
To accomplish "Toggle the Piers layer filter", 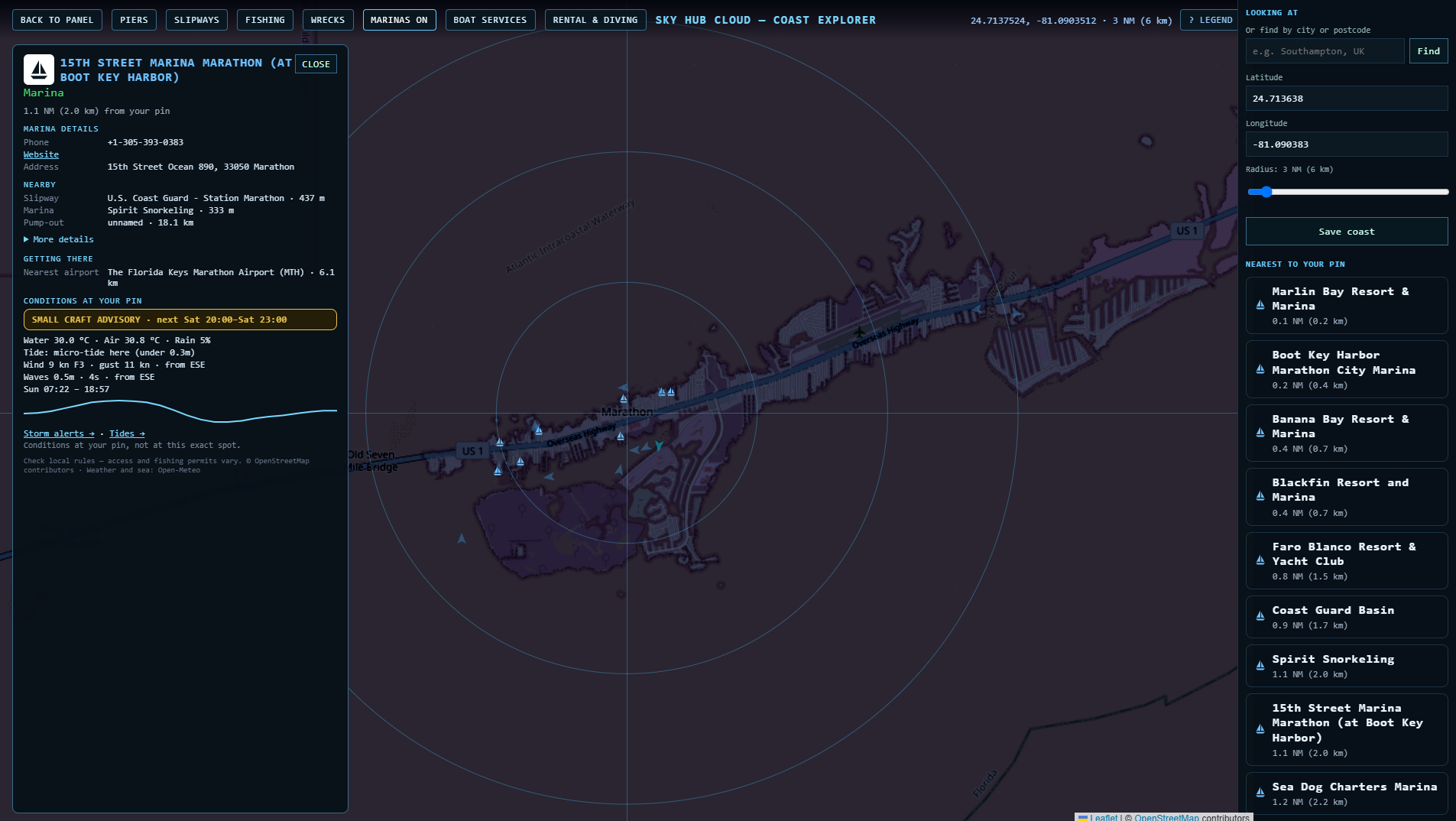I will point(134,20).
